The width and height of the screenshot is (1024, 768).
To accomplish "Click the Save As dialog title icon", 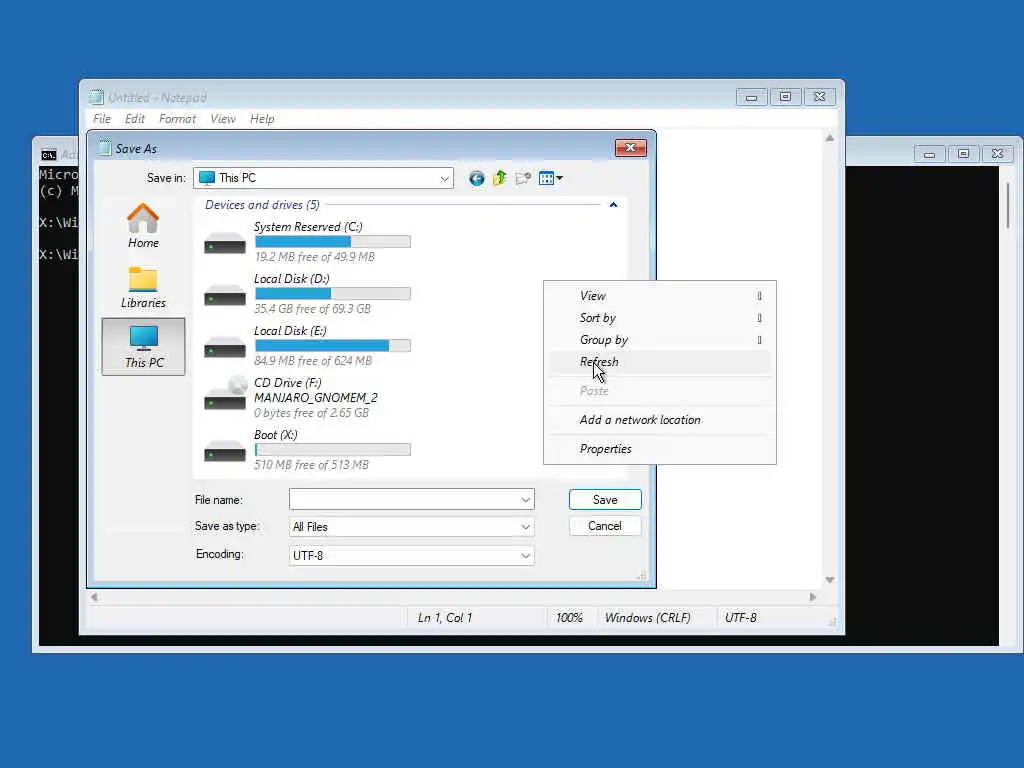I will [104, 148].
